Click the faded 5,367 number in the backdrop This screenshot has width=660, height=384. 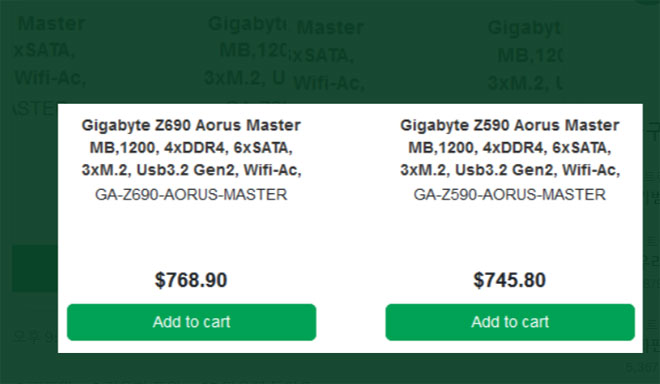(642, 368)
